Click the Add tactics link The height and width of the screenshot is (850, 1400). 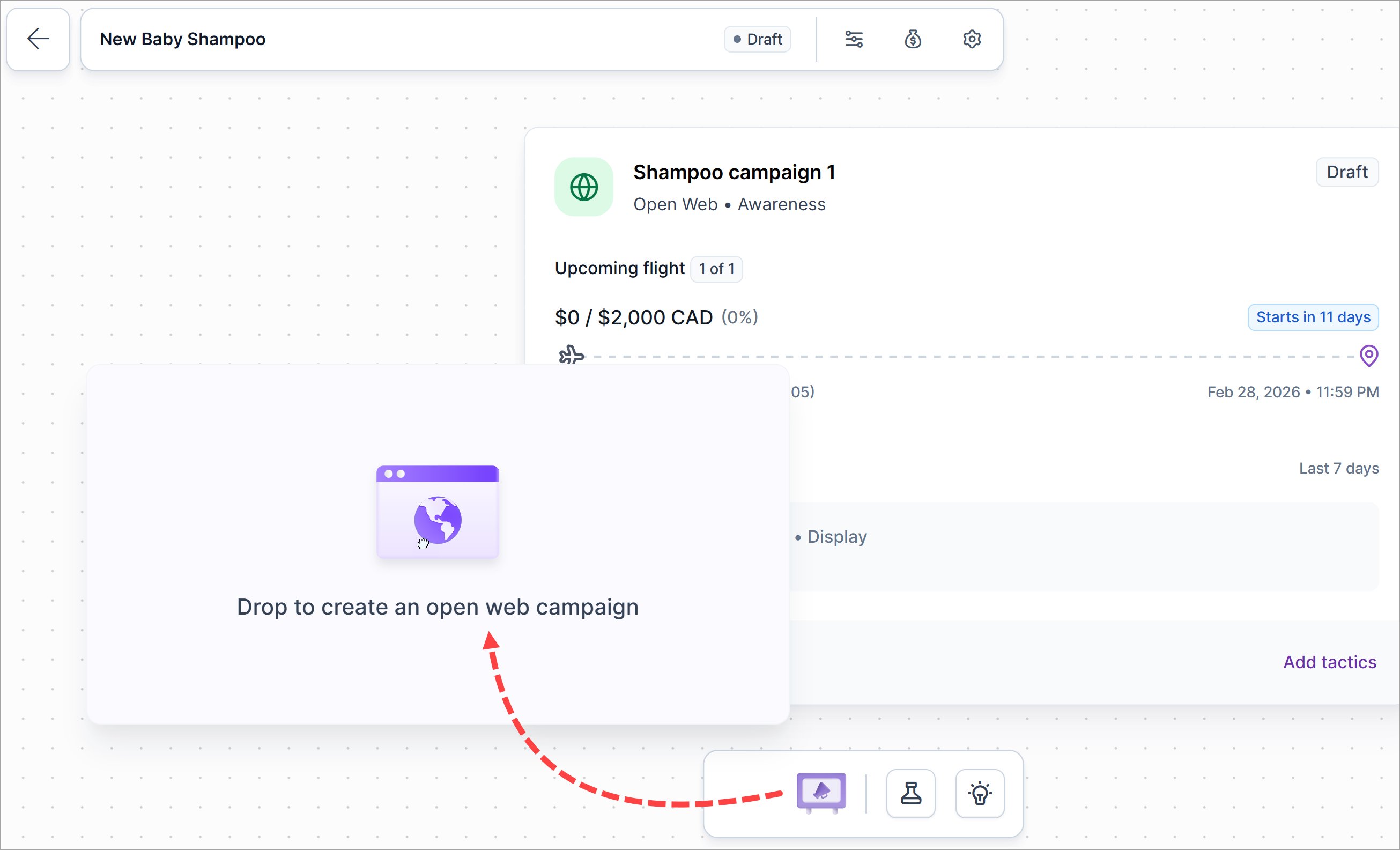pos(1329,662)
